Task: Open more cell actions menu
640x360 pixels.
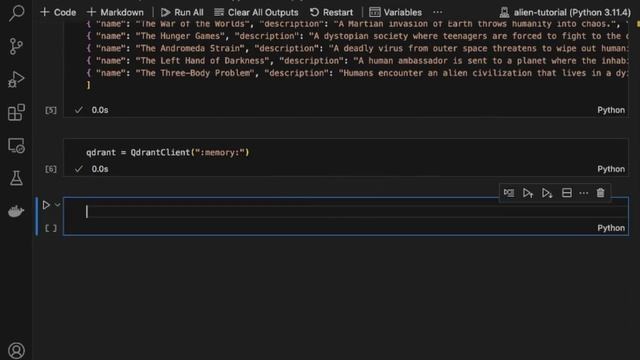Action: point(584,193)
